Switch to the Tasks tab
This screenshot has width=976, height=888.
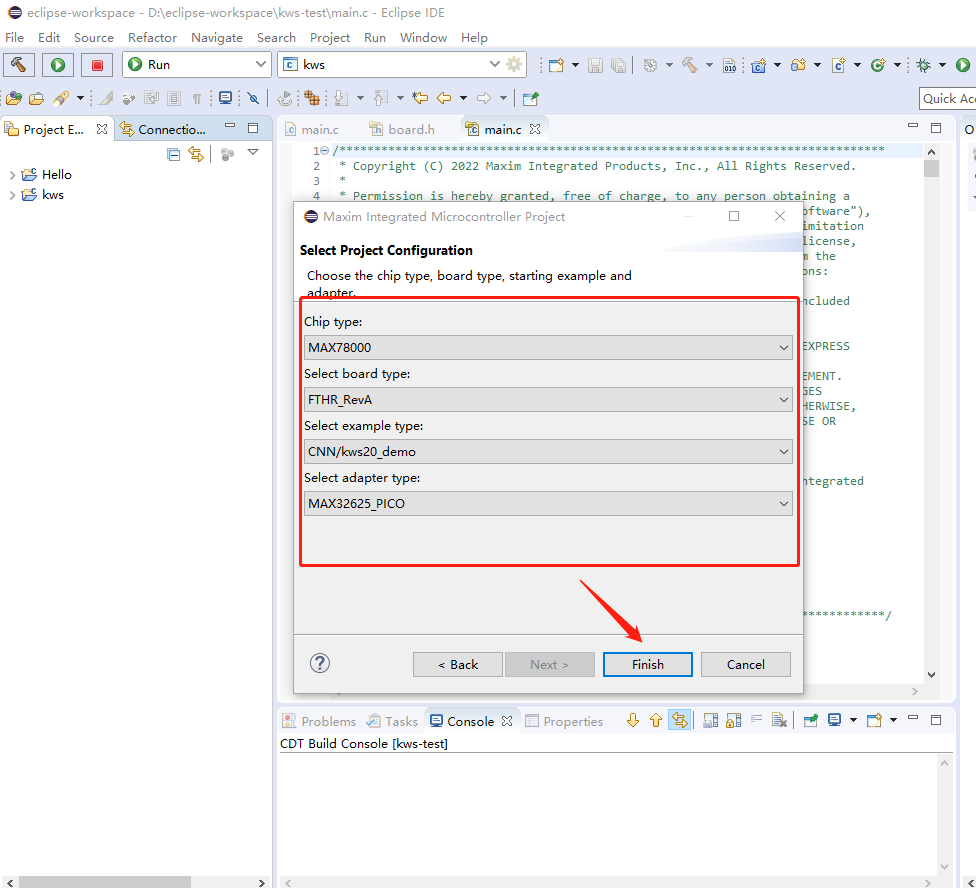pos(393,721)
